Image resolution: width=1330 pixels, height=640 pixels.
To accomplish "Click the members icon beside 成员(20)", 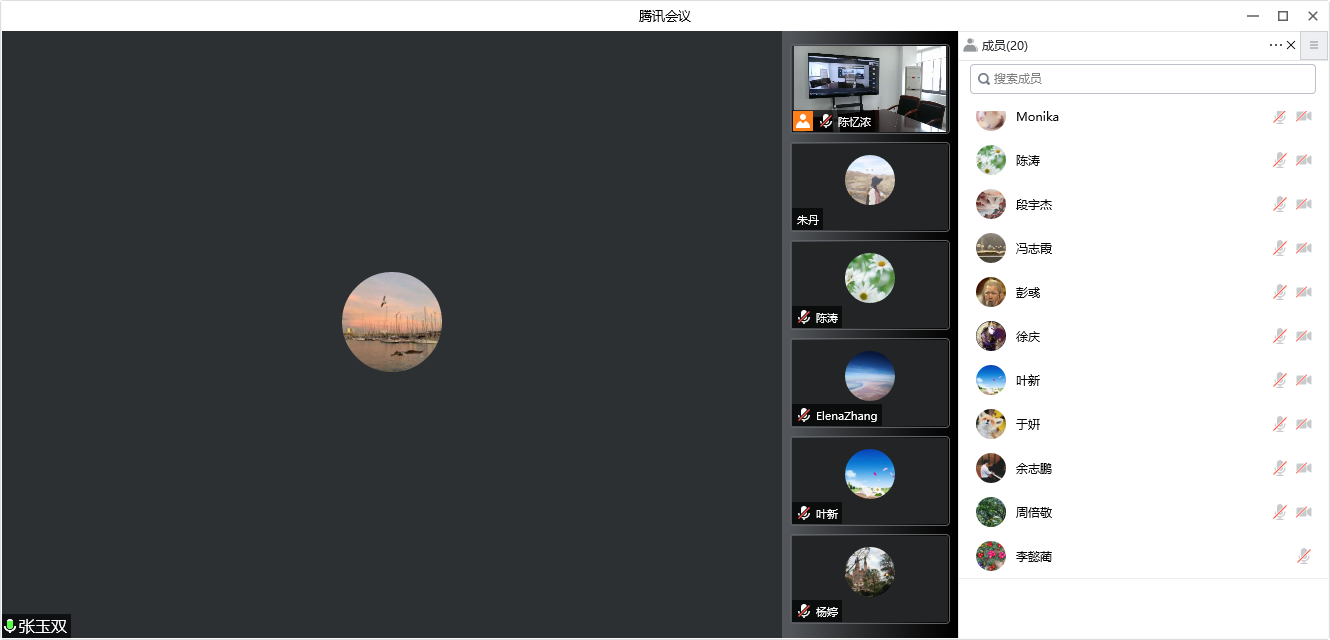I will 970,45.
